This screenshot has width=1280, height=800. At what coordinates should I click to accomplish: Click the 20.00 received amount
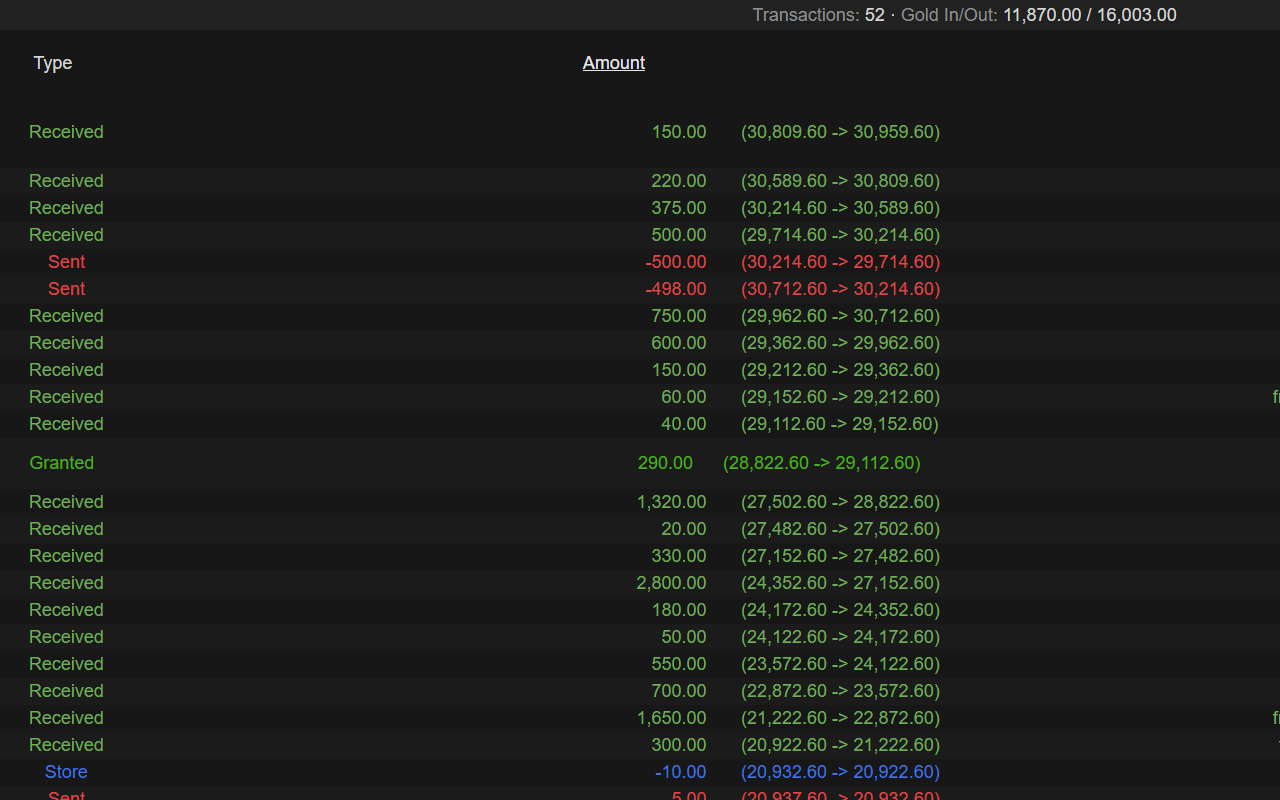pos(683,529)
